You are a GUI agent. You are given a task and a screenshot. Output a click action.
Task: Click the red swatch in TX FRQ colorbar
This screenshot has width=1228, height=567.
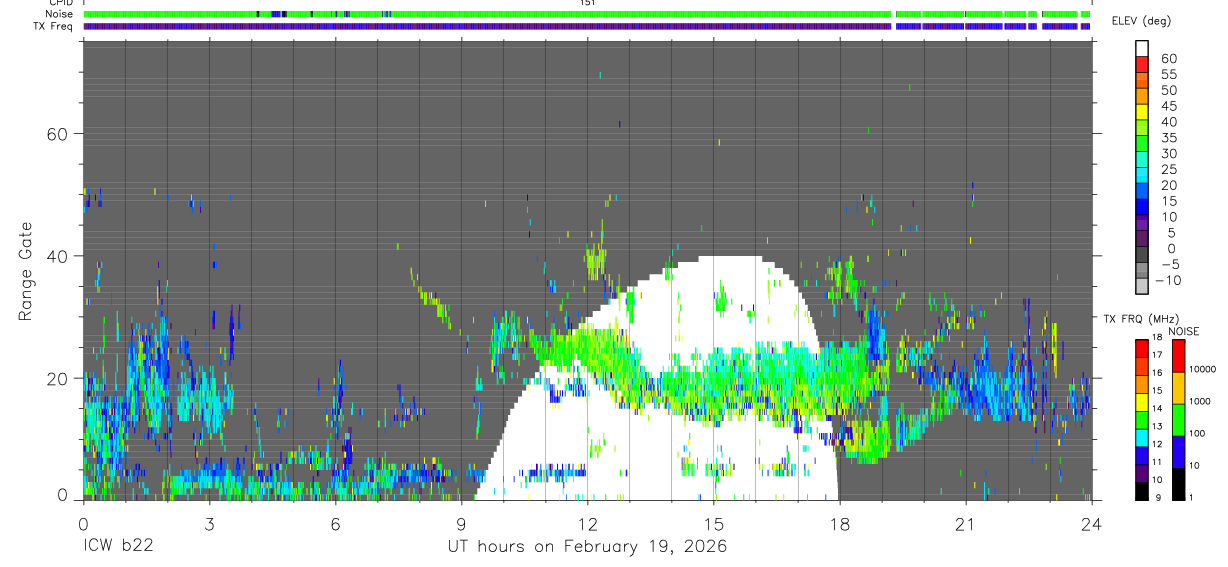pyautogui.click(x=1141, y=349)
